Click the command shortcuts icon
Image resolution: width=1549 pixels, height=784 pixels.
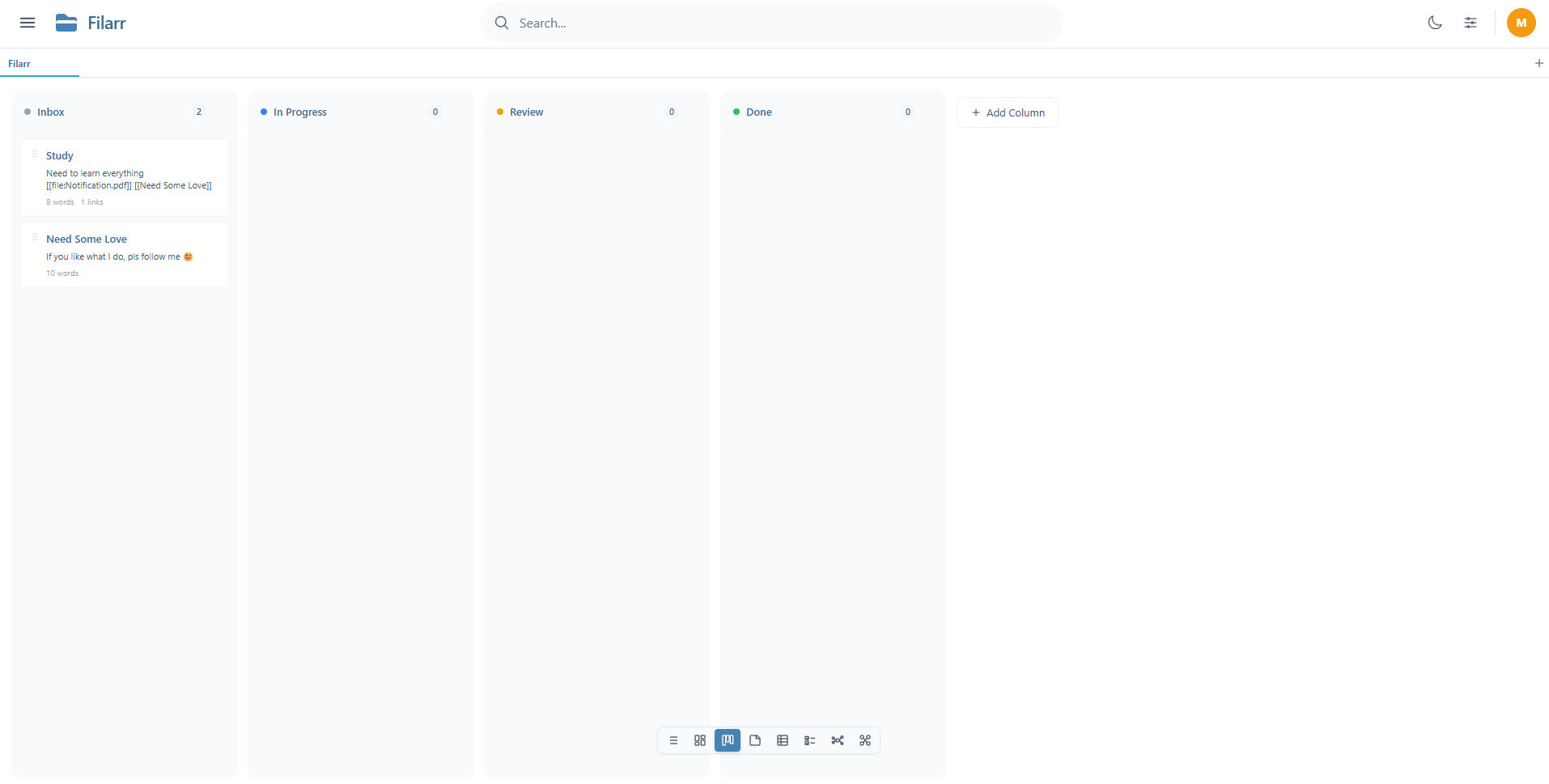coord(865,740)
